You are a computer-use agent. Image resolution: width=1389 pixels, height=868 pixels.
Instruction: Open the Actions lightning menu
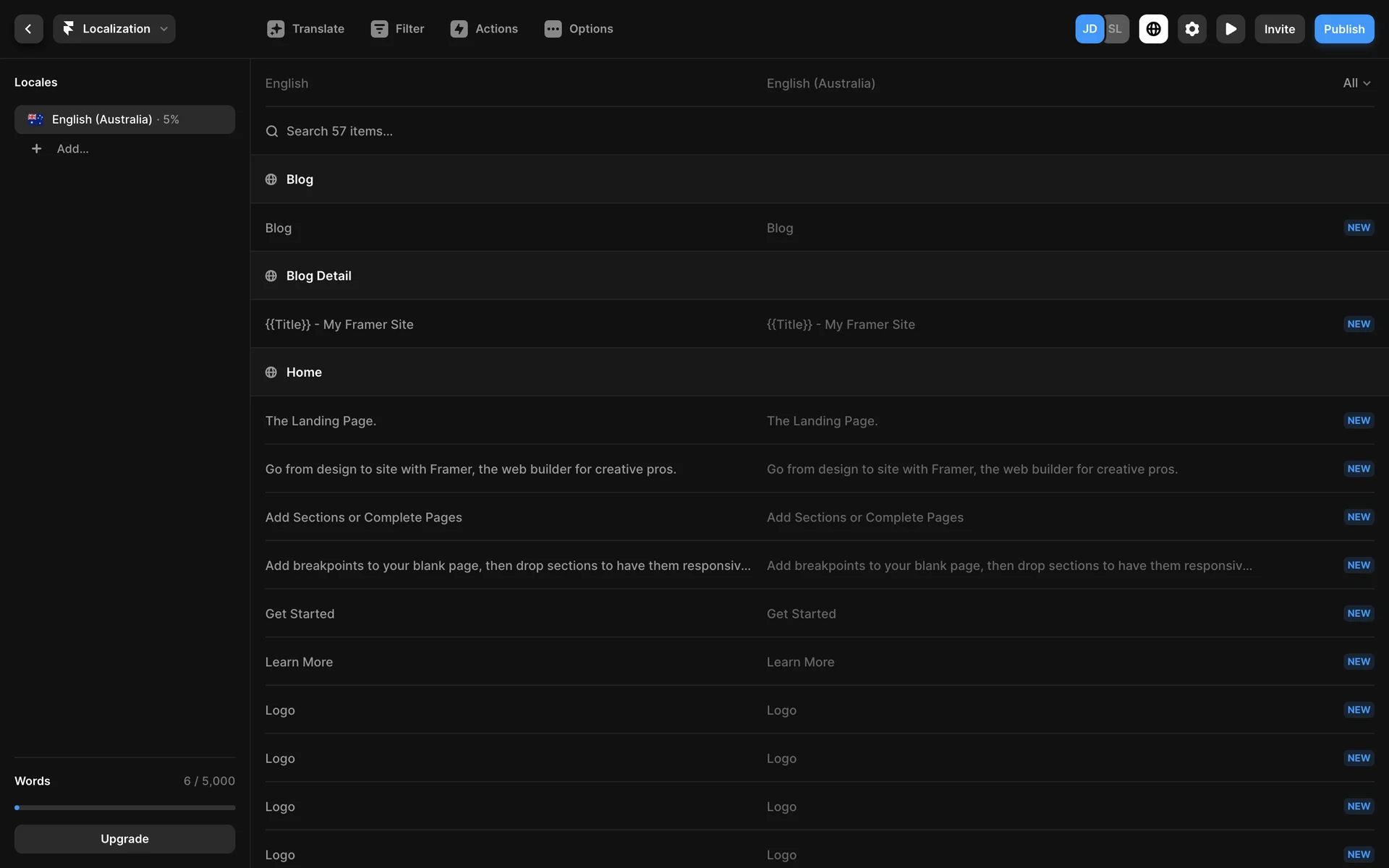coord(484,29)
